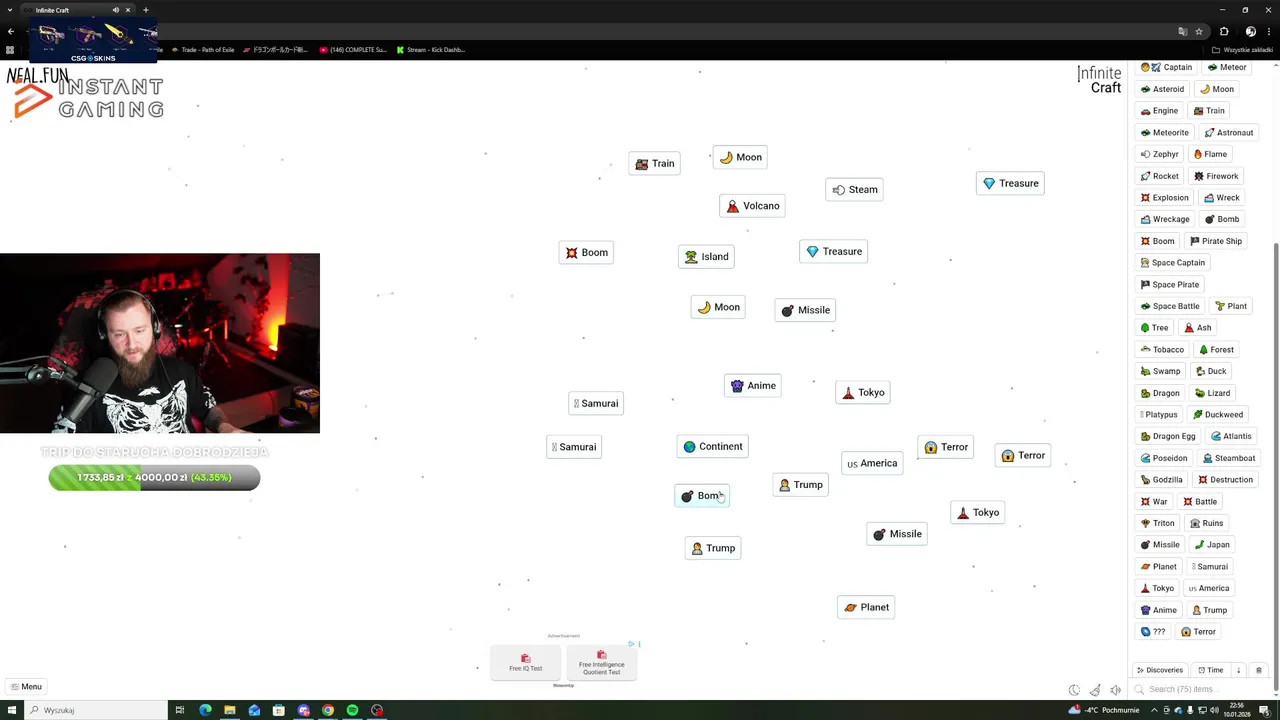Choose Explosion in the sidebar list
This screenshot has width=1280, height=720.
(x=1165, y=198)
